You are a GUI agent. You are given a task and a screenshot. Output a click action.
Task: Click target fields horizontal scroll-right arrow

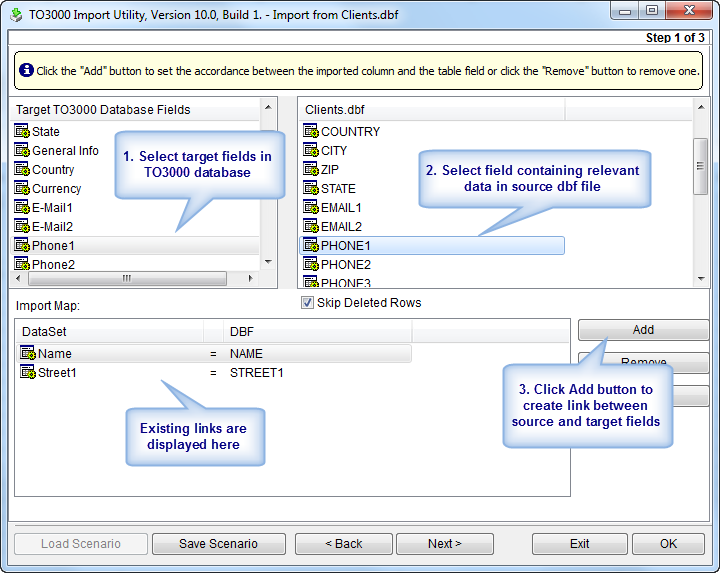point(250,278)
